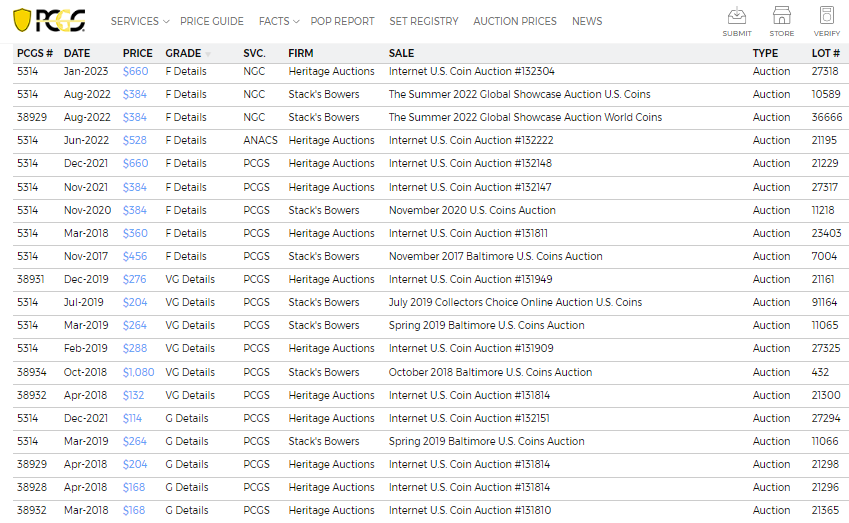Select PCGS number 38934 cell
Viewport: 849px width, 523px height.
[31, 372]
